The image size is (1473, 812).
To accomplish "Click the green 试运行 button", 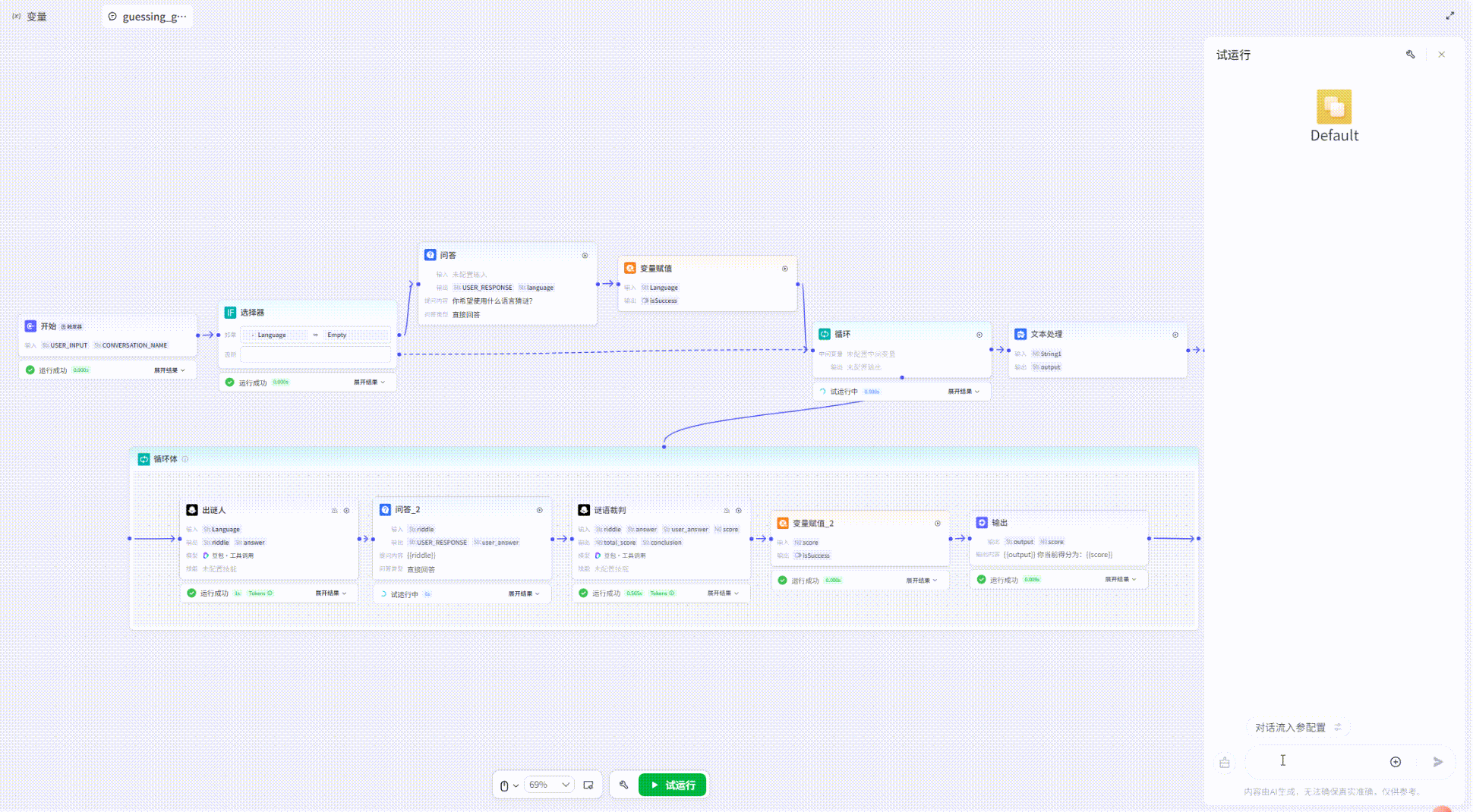I will coord(673,785).
